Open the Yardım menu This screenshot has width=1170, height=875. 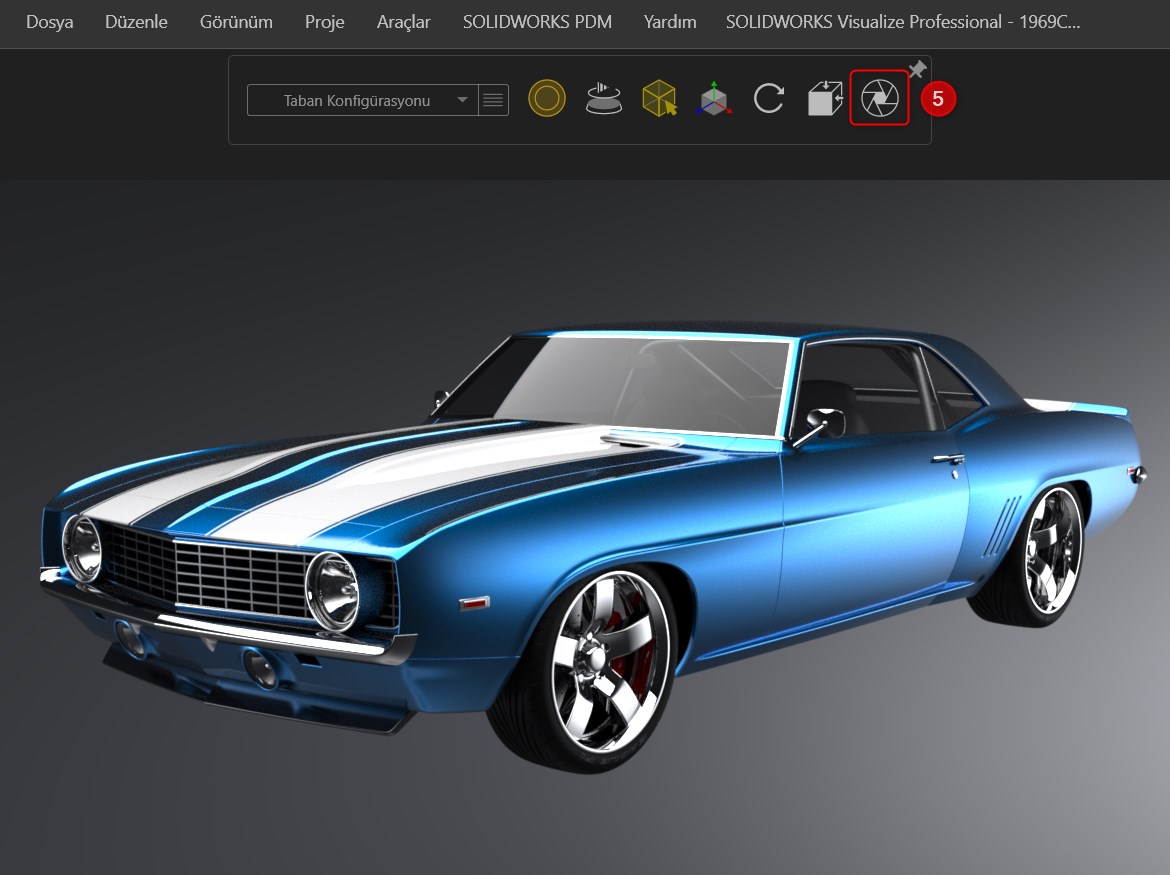(x=670, y=22)
